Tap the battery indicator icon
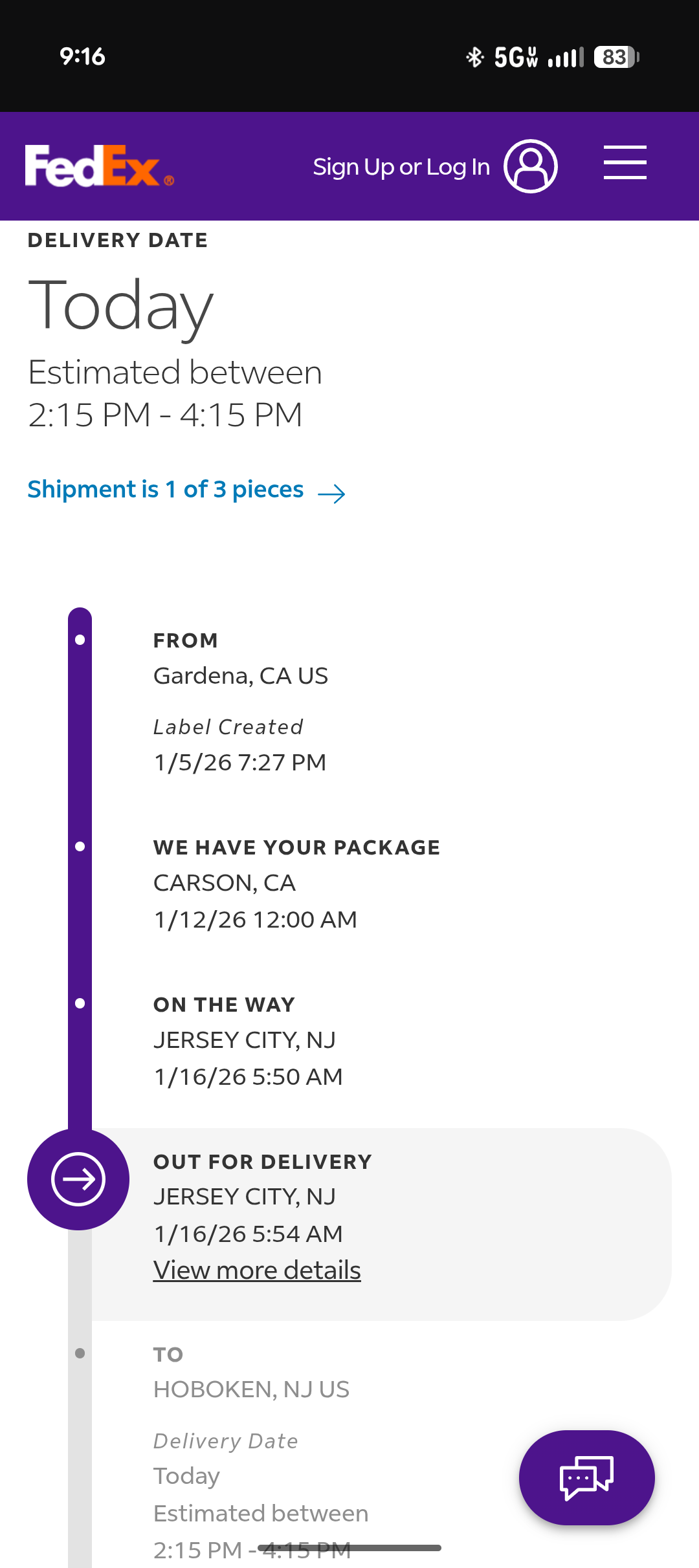The image size is (699, 1568). [616, 57]
